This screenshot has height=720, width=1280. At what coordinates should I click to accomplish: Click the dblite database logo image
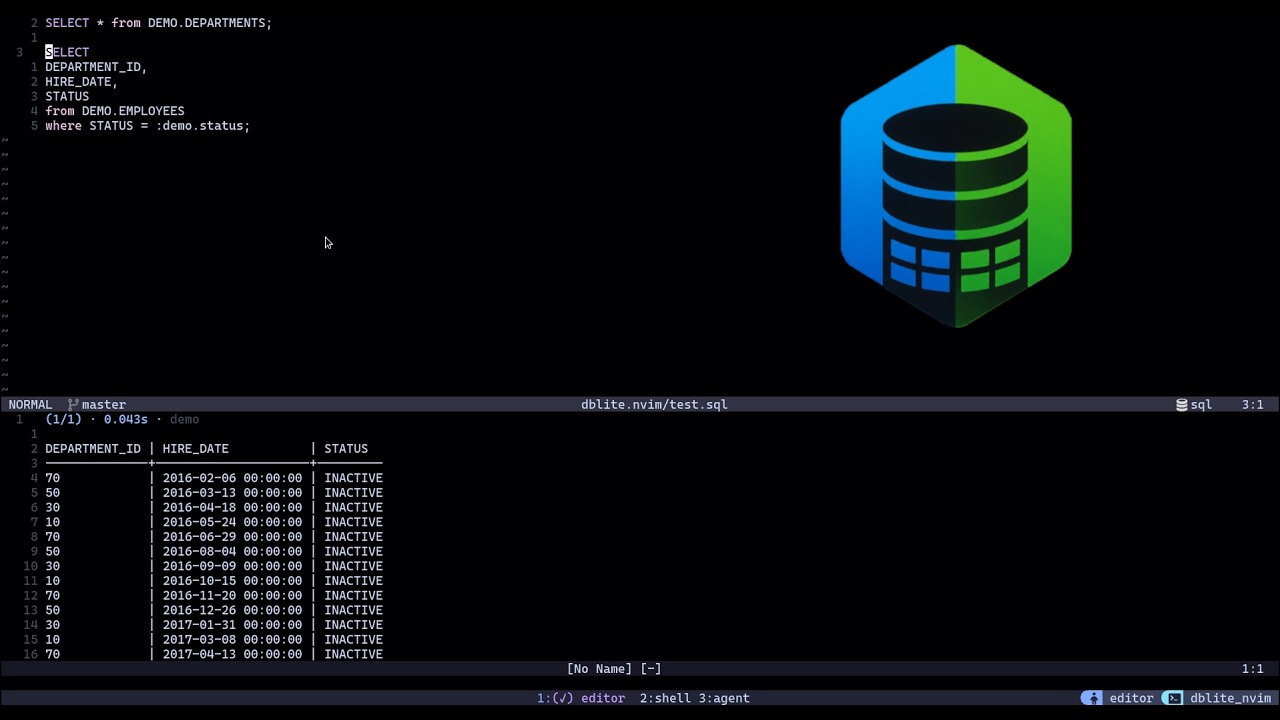point(956,186)
